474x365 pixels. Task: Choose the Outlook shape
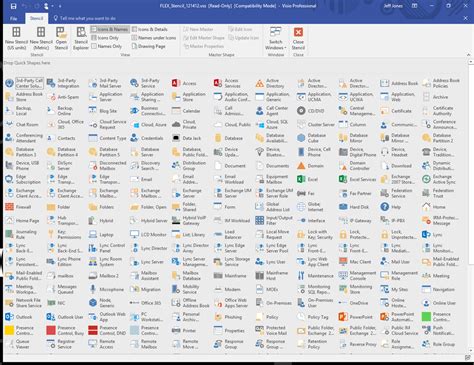[19, 317]
